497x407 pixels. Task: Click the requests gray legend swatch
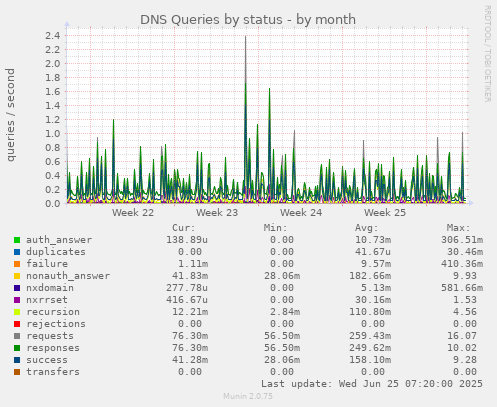(17, 336)
